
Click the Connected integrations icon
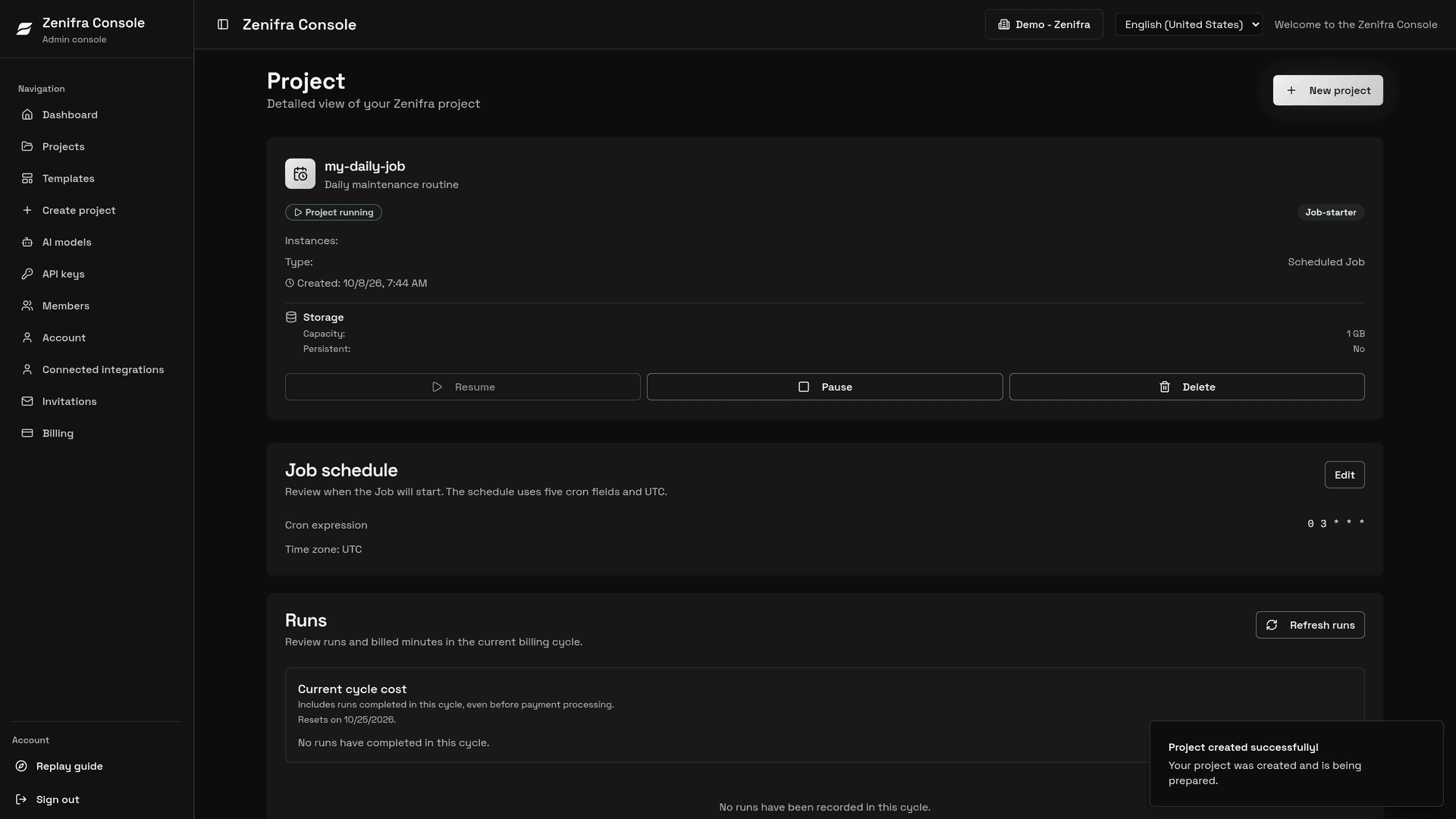point(27,369)
